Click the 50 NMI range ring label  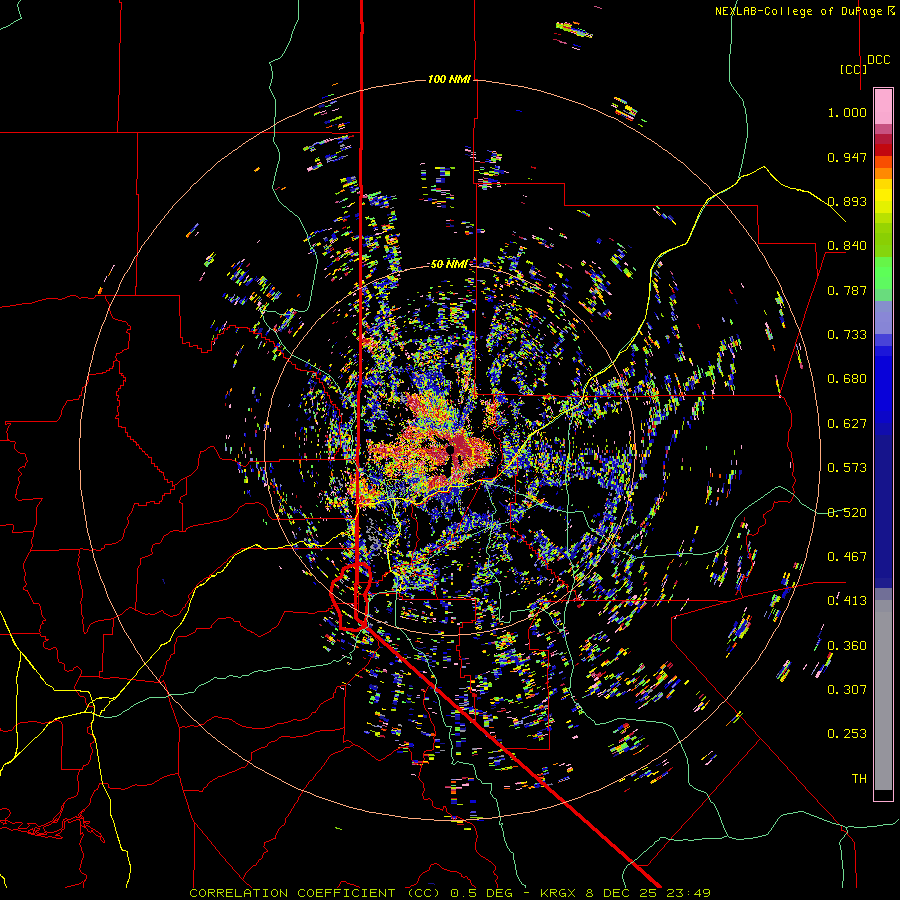click(449, 265)
